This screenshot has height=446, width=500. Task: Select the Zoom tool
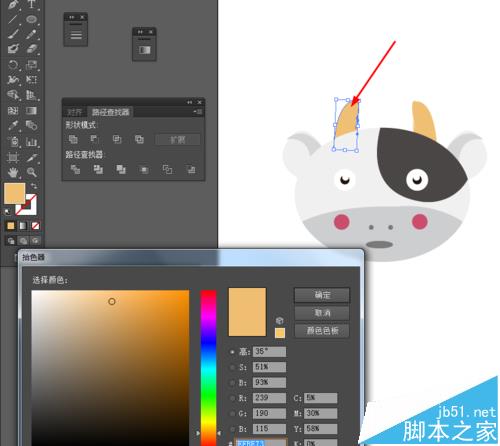[31, 172]
